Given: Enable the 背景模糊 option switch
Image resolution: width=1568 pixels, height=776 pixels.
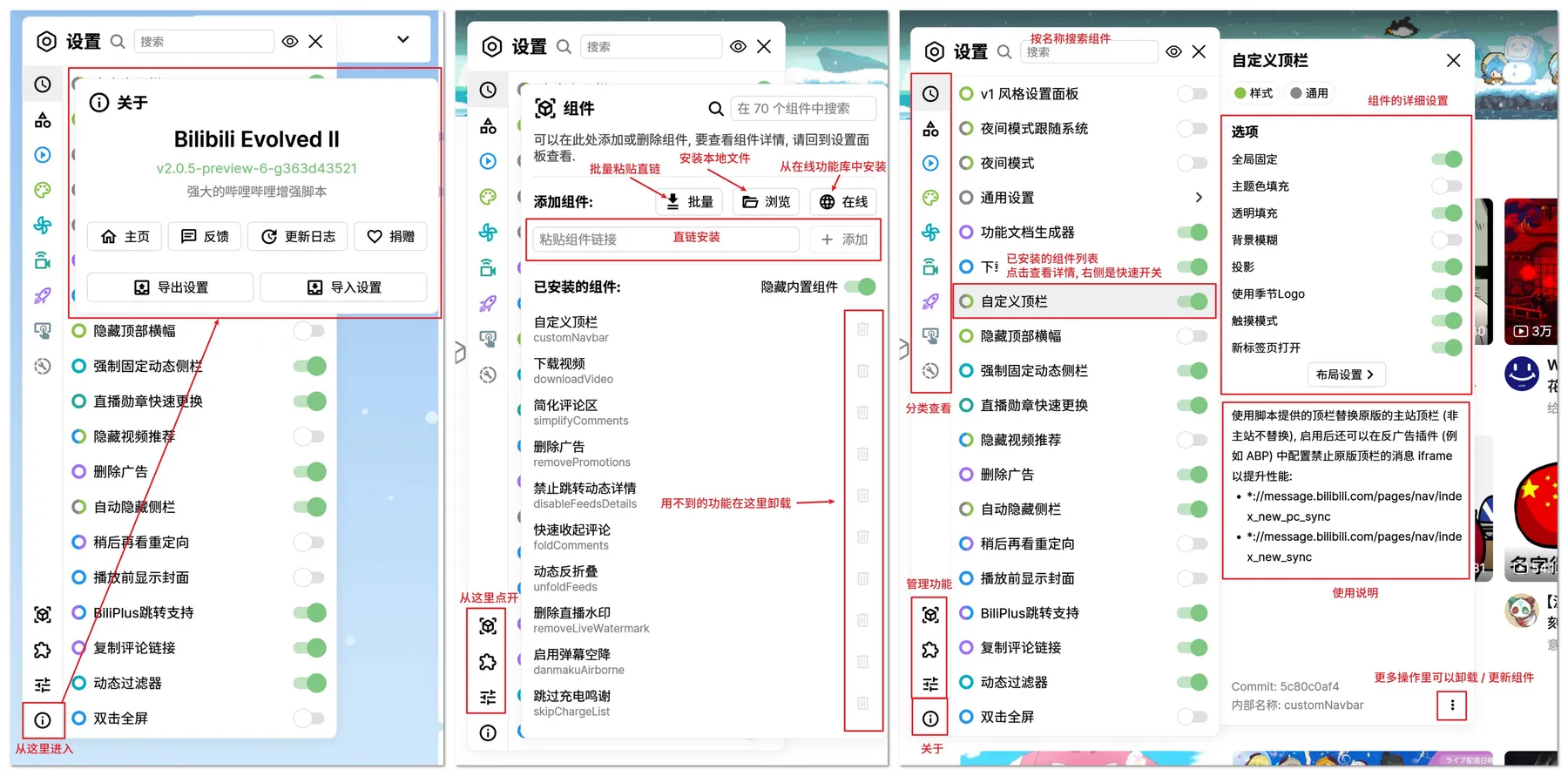Looking at the screenshot, I should (x=1446, y=240).
